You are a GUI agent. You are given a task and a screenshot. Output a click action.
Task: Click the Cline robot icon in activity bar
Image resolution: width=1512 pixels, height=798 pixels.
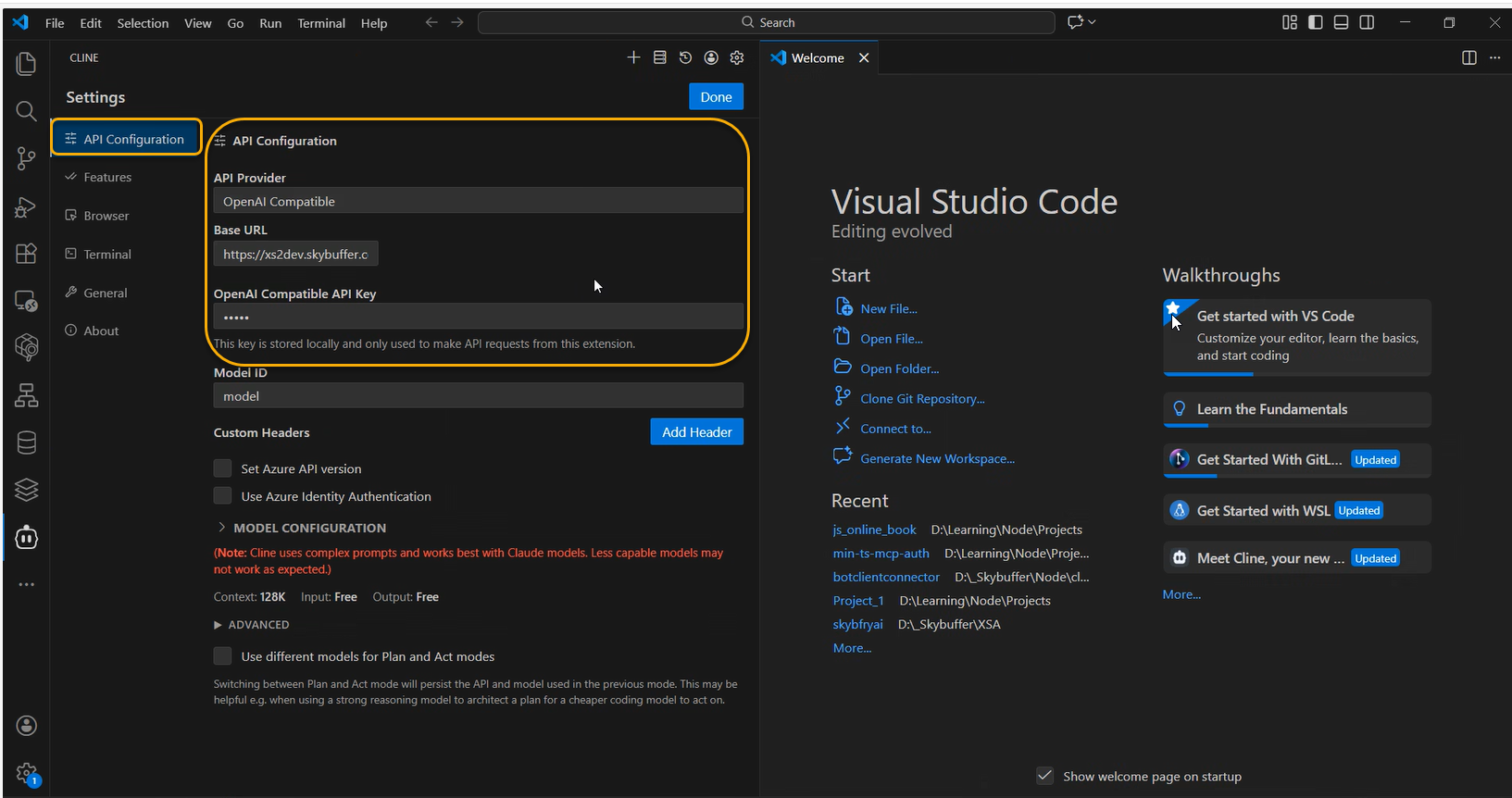point(26,538)
